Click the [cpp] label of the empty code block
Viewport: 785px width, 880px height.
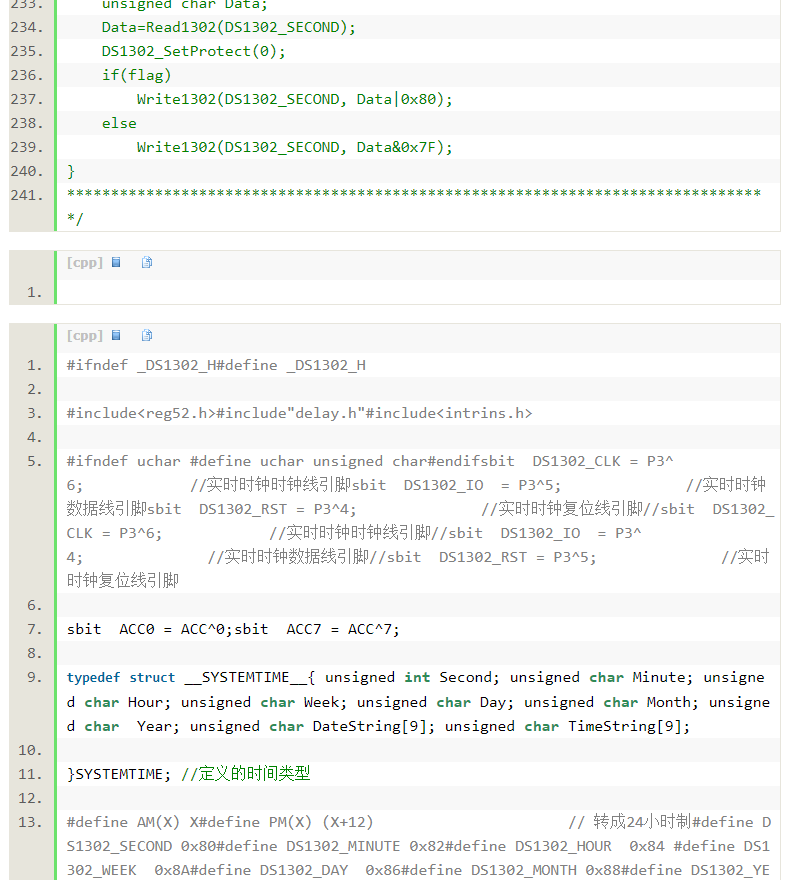pyautogui.click(x=85, y=263)
